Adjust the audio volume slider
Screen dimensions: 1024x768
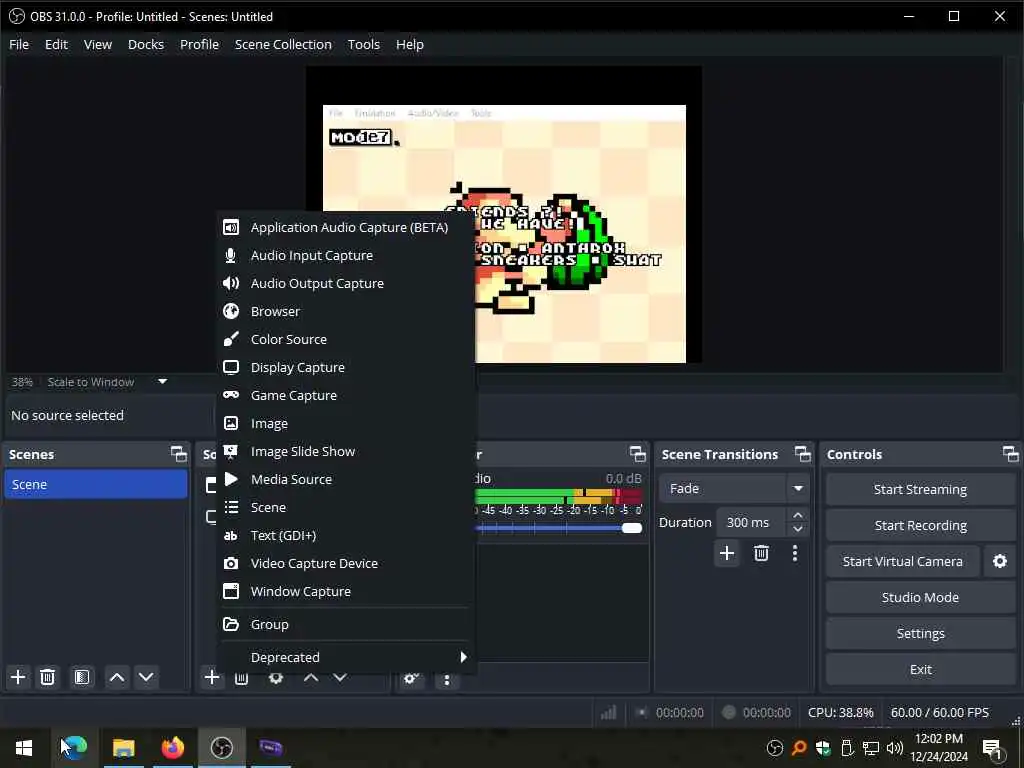coord(632,528)
